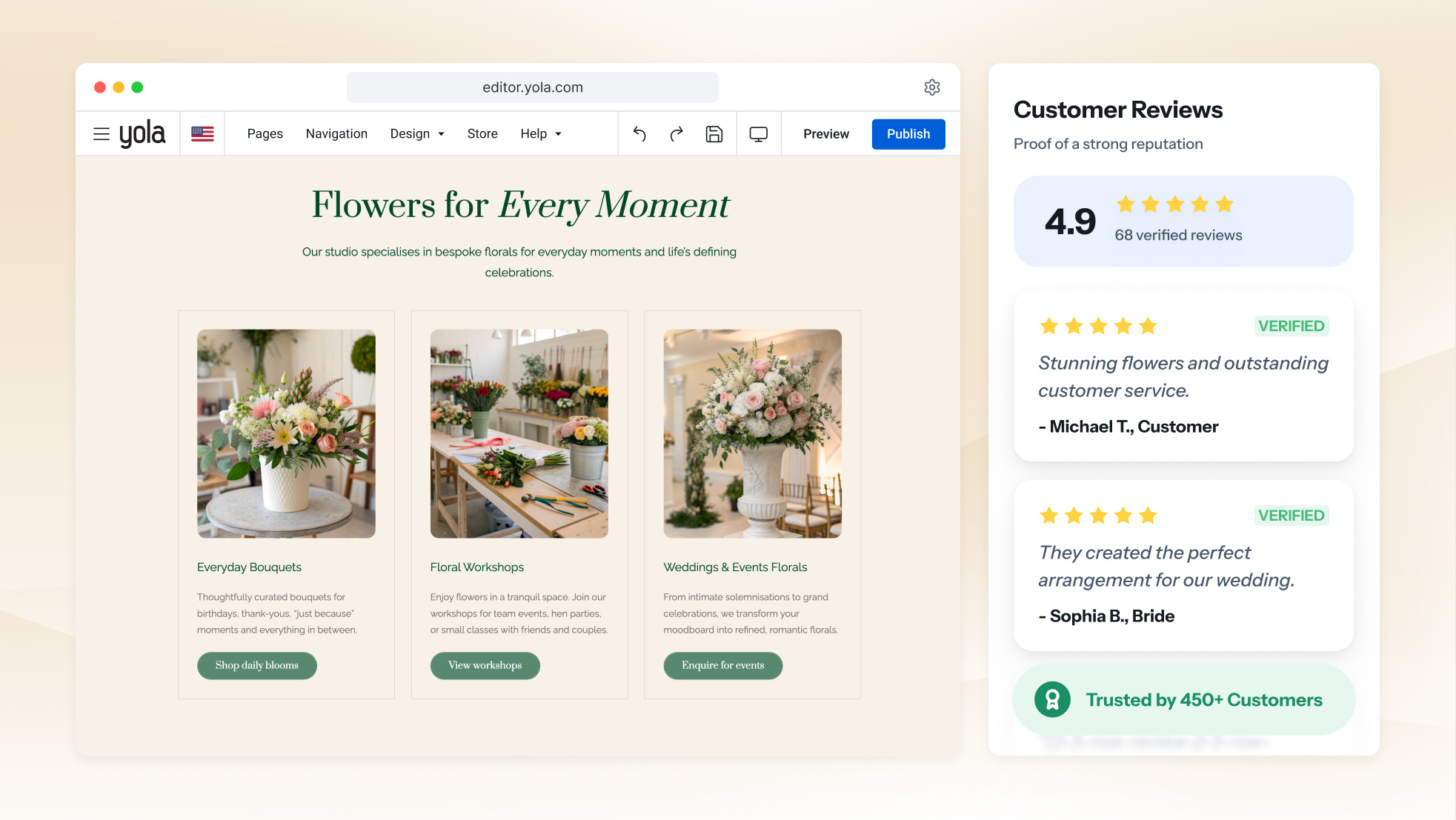1456x820 pixels.
Task: Click the Preview button
Action: coord(826,134)
